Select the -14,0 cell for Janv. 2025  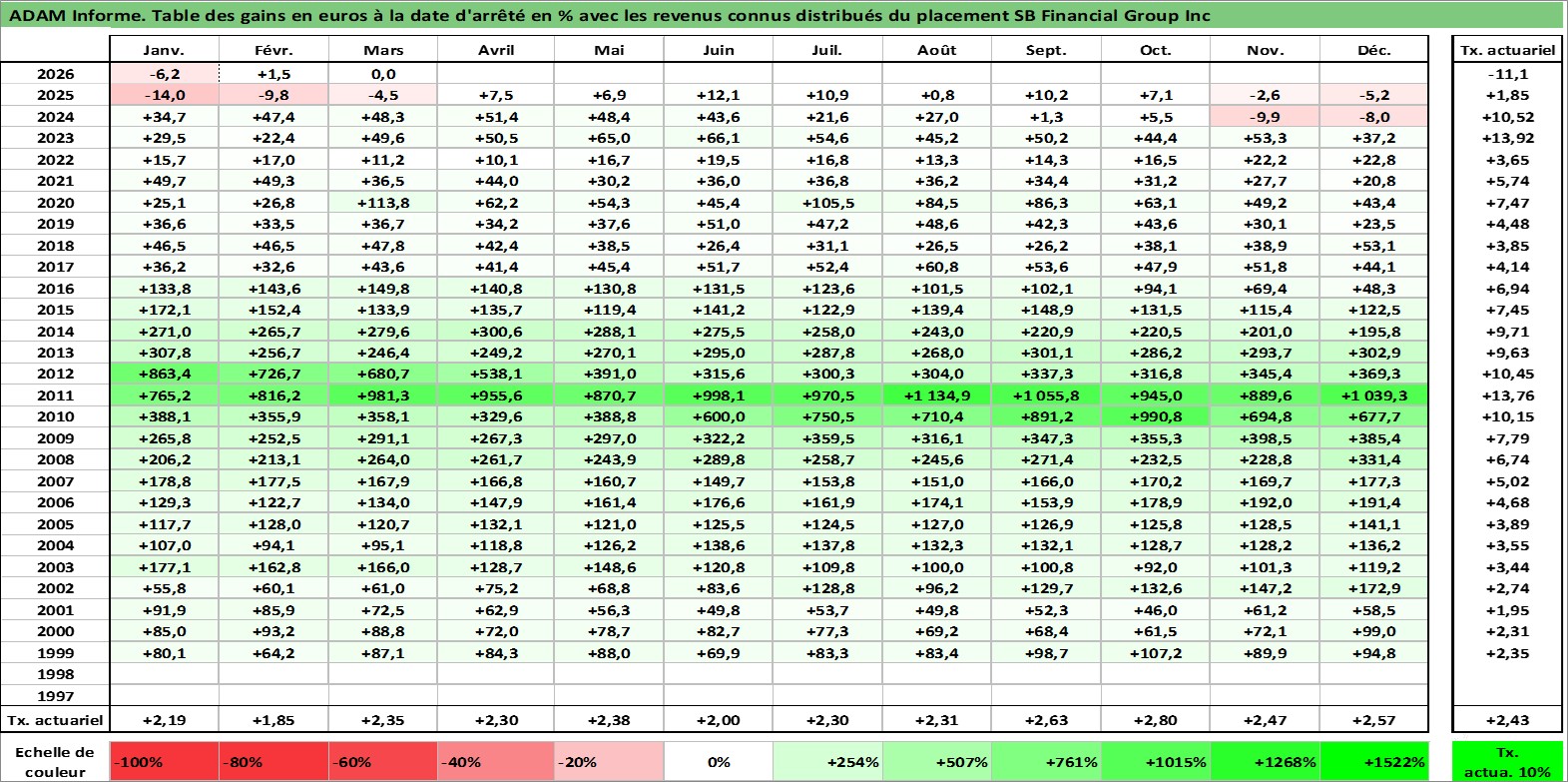click(164, 95)
